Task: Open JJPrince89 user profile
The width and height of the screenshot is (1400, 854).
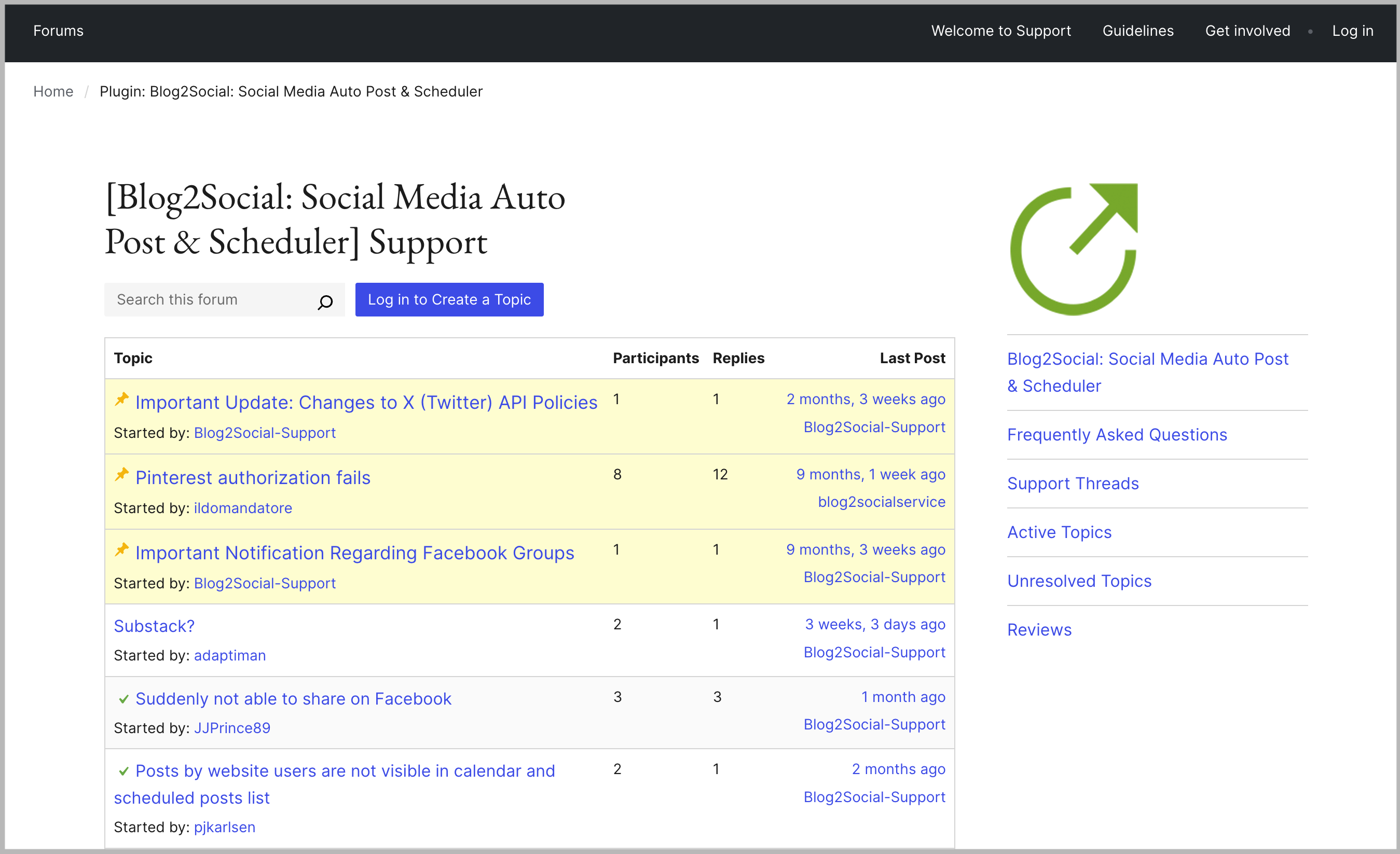Action: coord(232,728)
